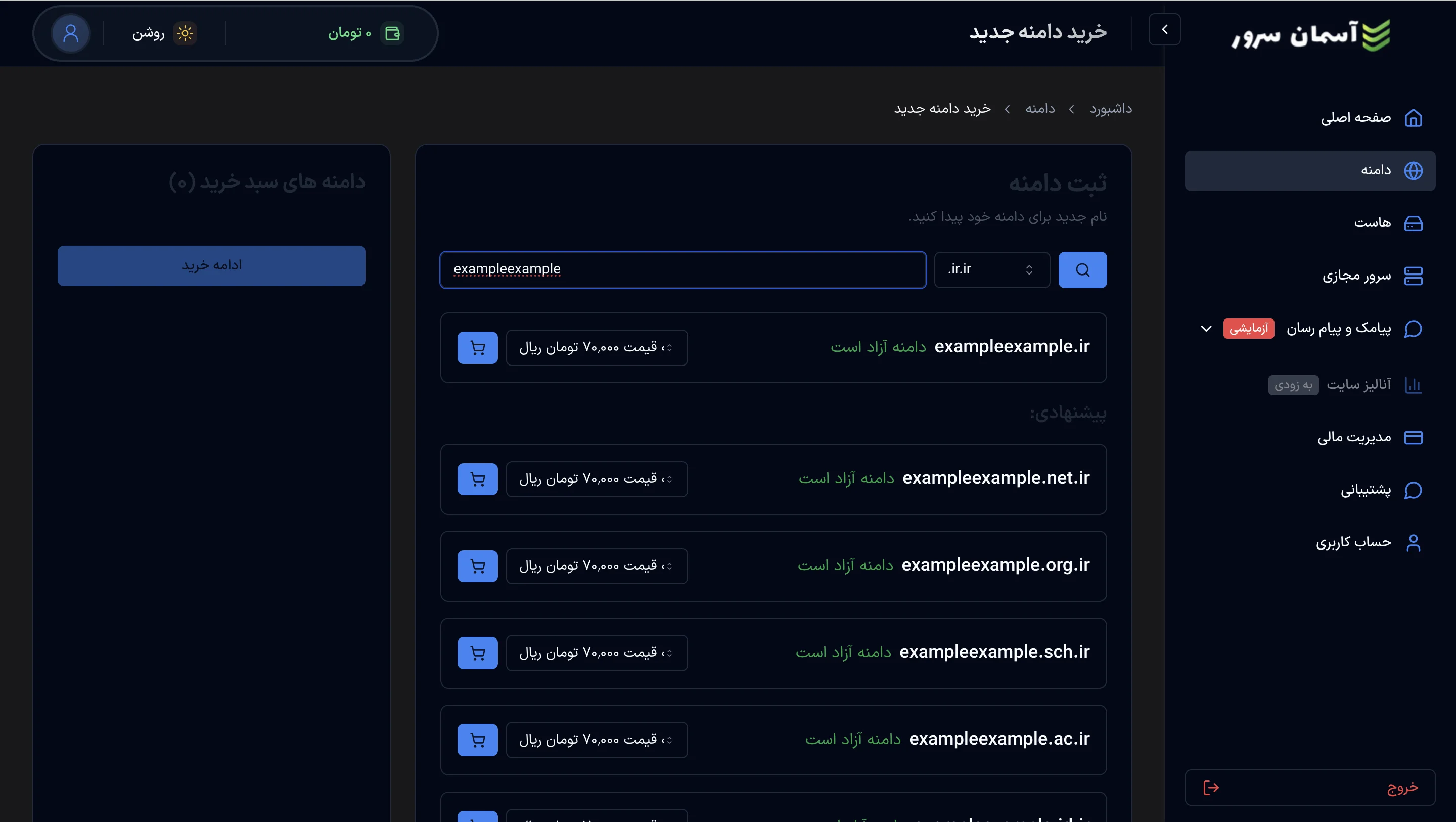This screenshot has width=1456, height=822.
Task: Add exampleexample.ir to cart
Action: tap(477, 348)
